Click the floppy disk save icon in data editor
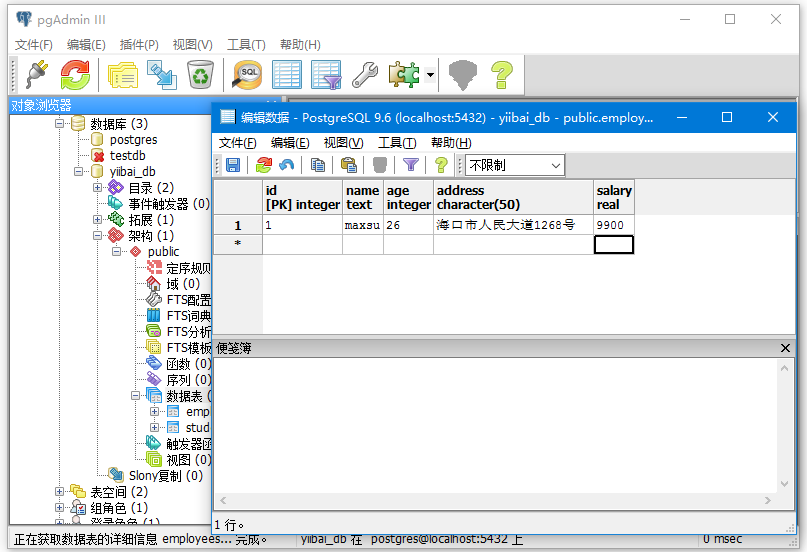Viewport: 807px width, 552px height. click(232, 165)
